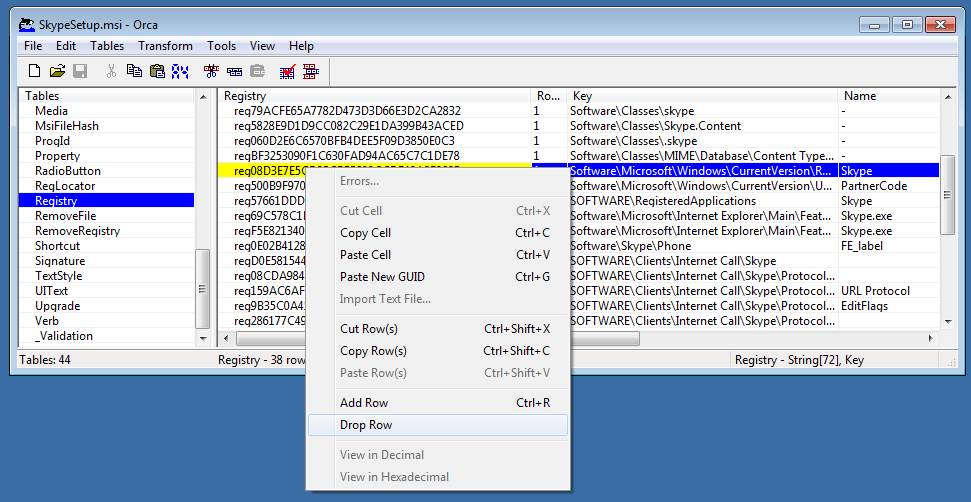Open the Tools menu
The width and height of the screenshot is (971, 502).
pos(222,46)
